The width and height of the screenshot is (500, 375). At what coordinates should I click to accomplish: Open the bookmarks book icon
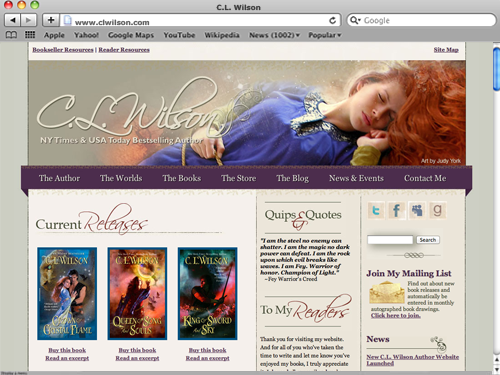pyautogui.click(x=11, y=35)
